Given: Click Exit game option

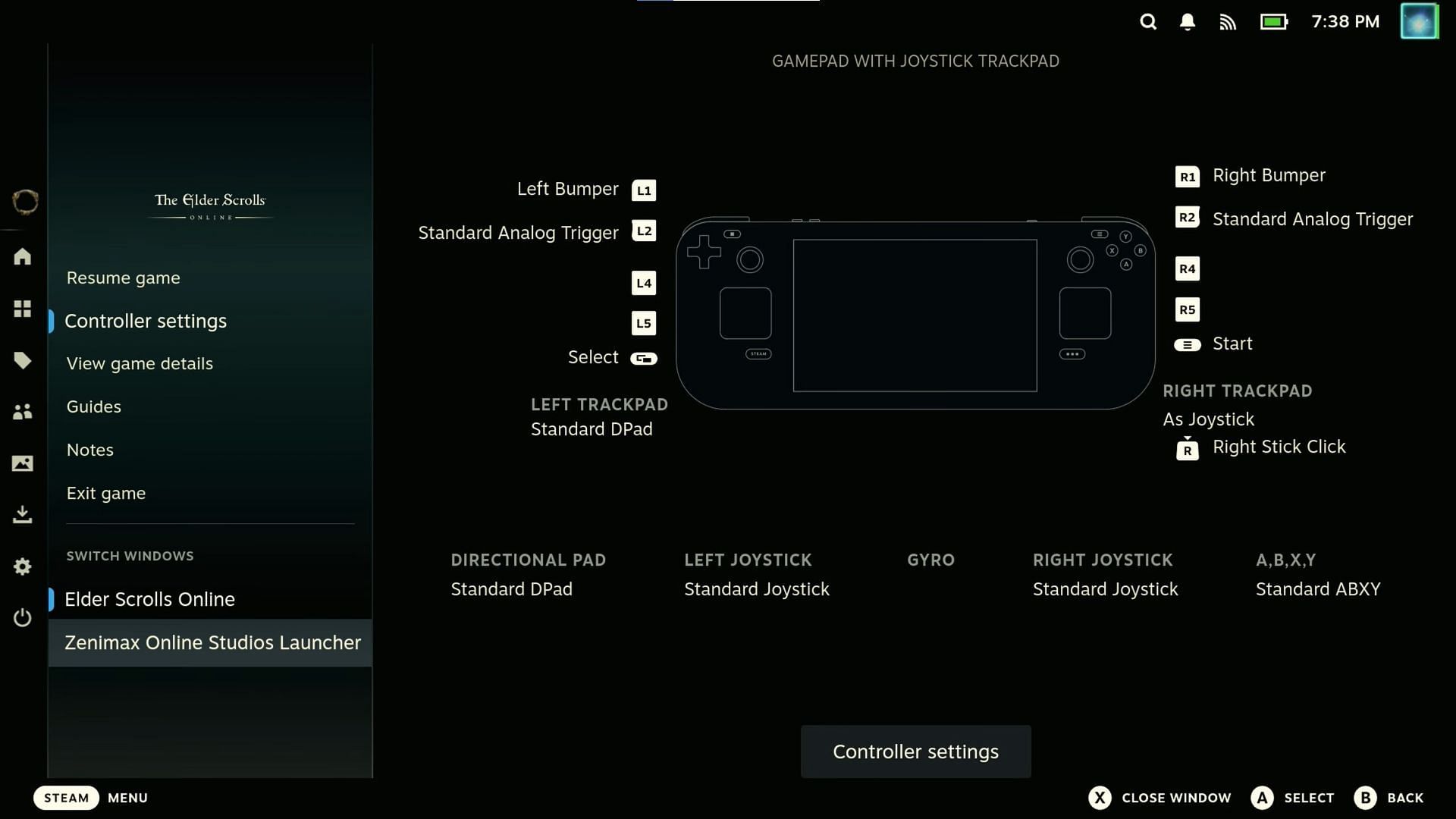Looking at the screenshot, I should [106, 493].
